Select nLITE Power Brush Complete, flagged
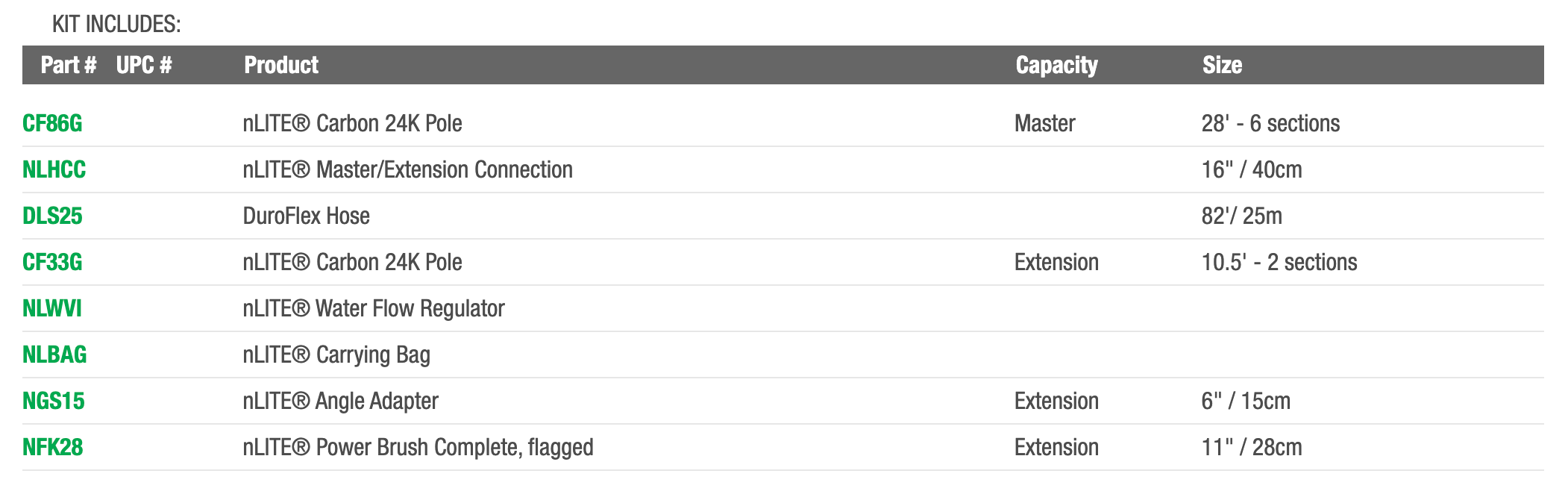Viewport: 1568px width, 503px height. [418, 447]
